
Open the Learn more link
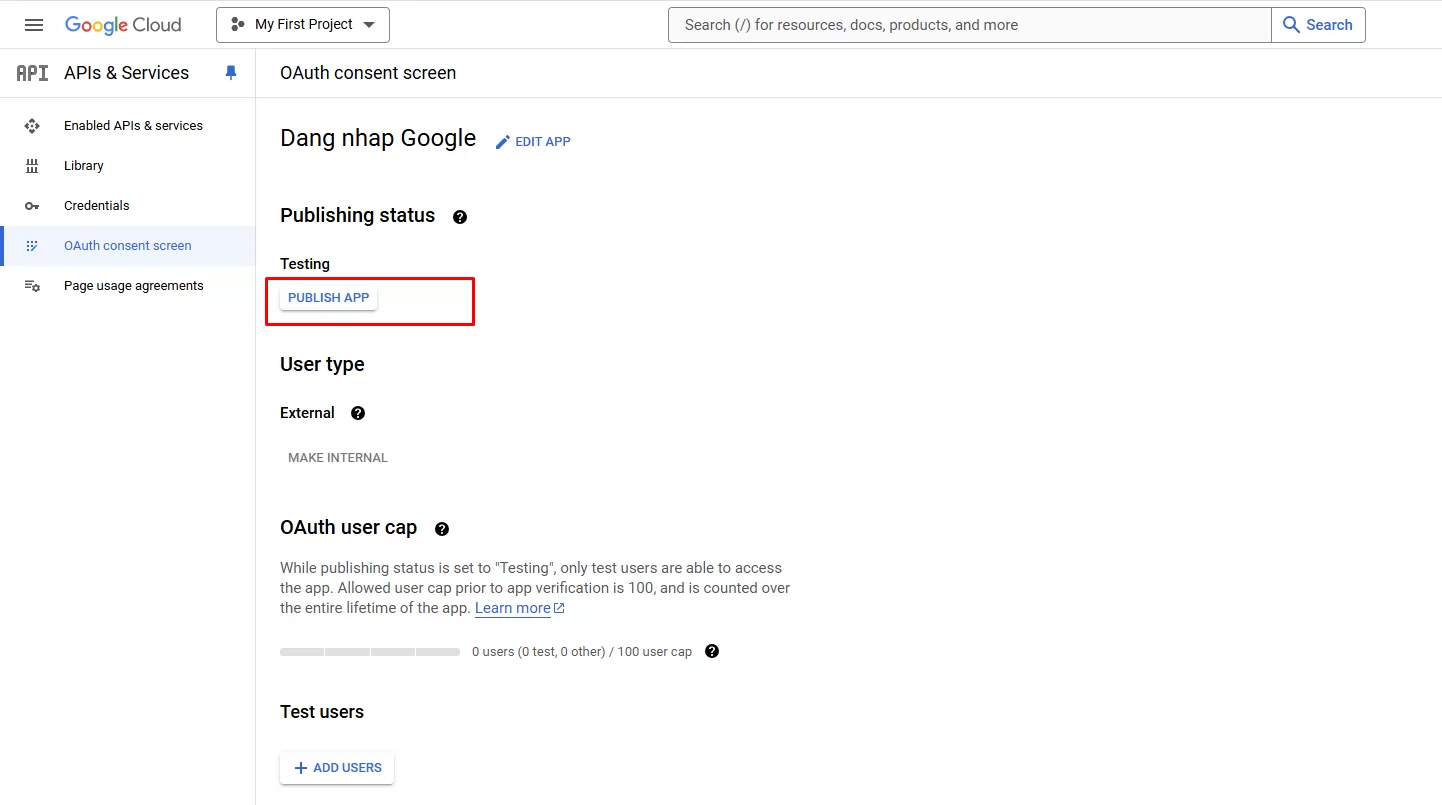coord(513,608)
